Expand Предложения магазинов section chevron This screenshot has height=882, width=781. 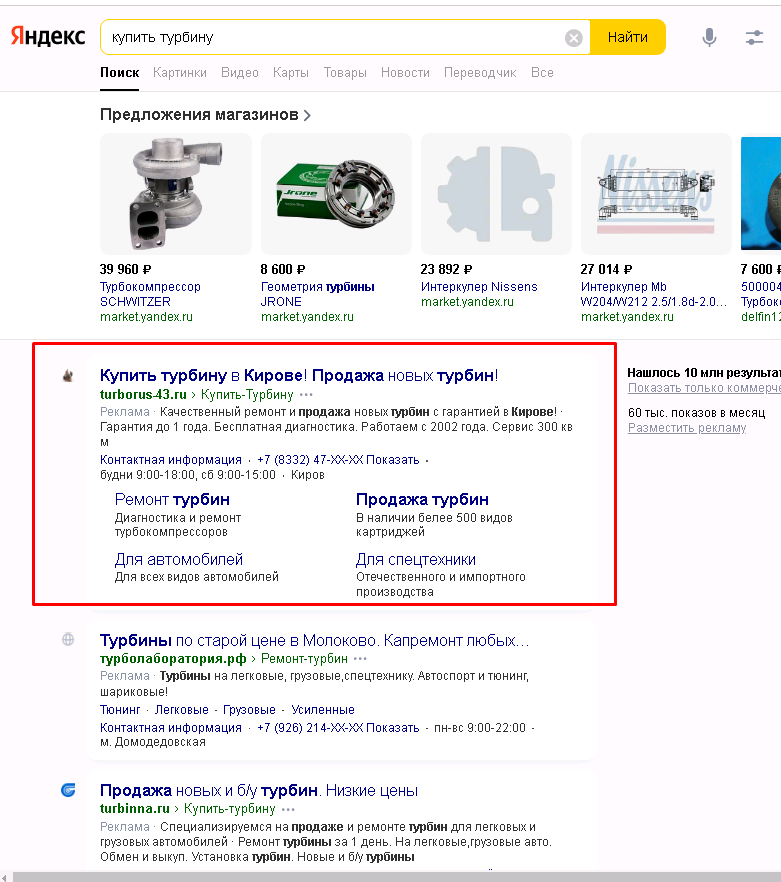(x=307, y=115)
